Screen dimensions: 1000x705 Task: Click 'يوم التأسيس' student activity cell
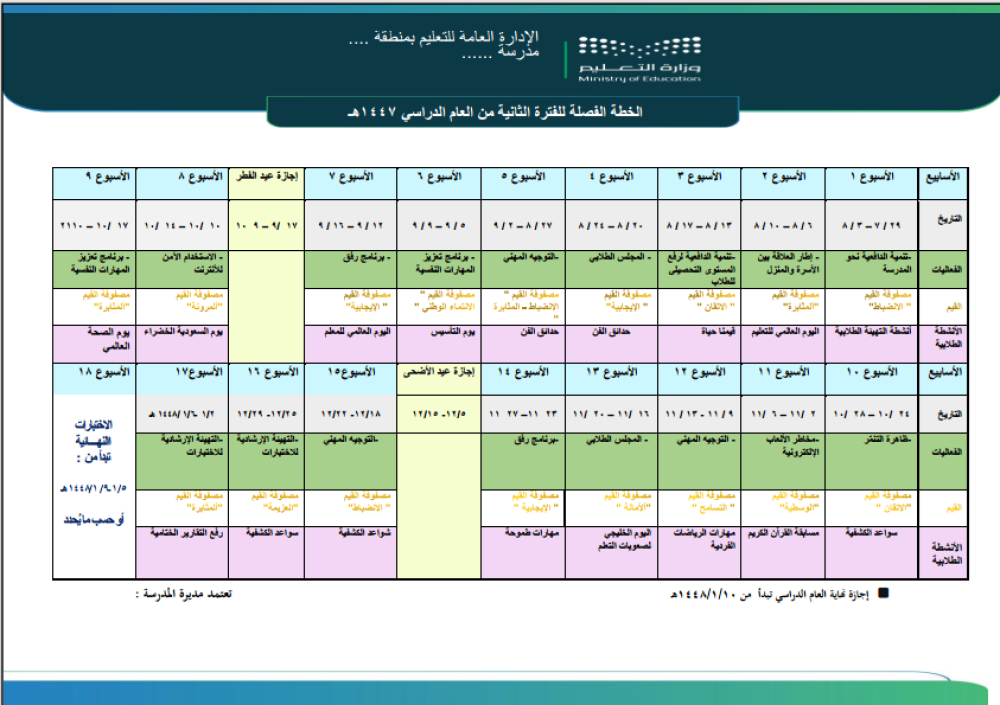click(439, 331)
